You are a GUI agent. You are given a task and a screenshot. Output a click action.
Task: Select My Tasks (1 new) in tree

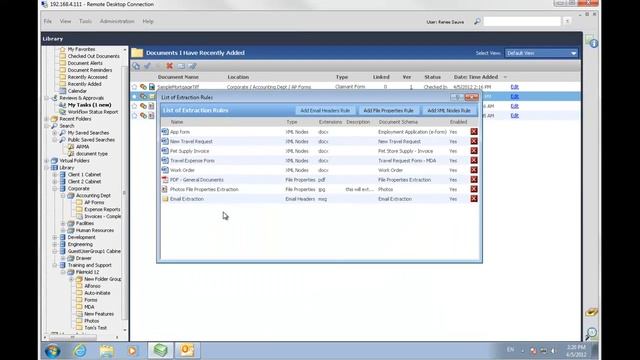tap(89, 105)
